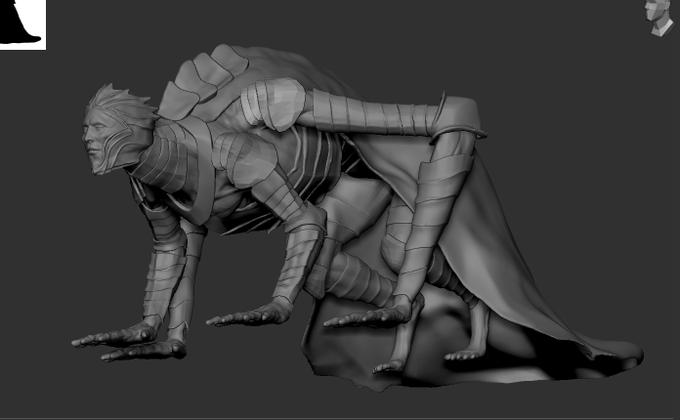Click the silhouette thumbnail preview
The image size is (680, 420).
[23, 25]
